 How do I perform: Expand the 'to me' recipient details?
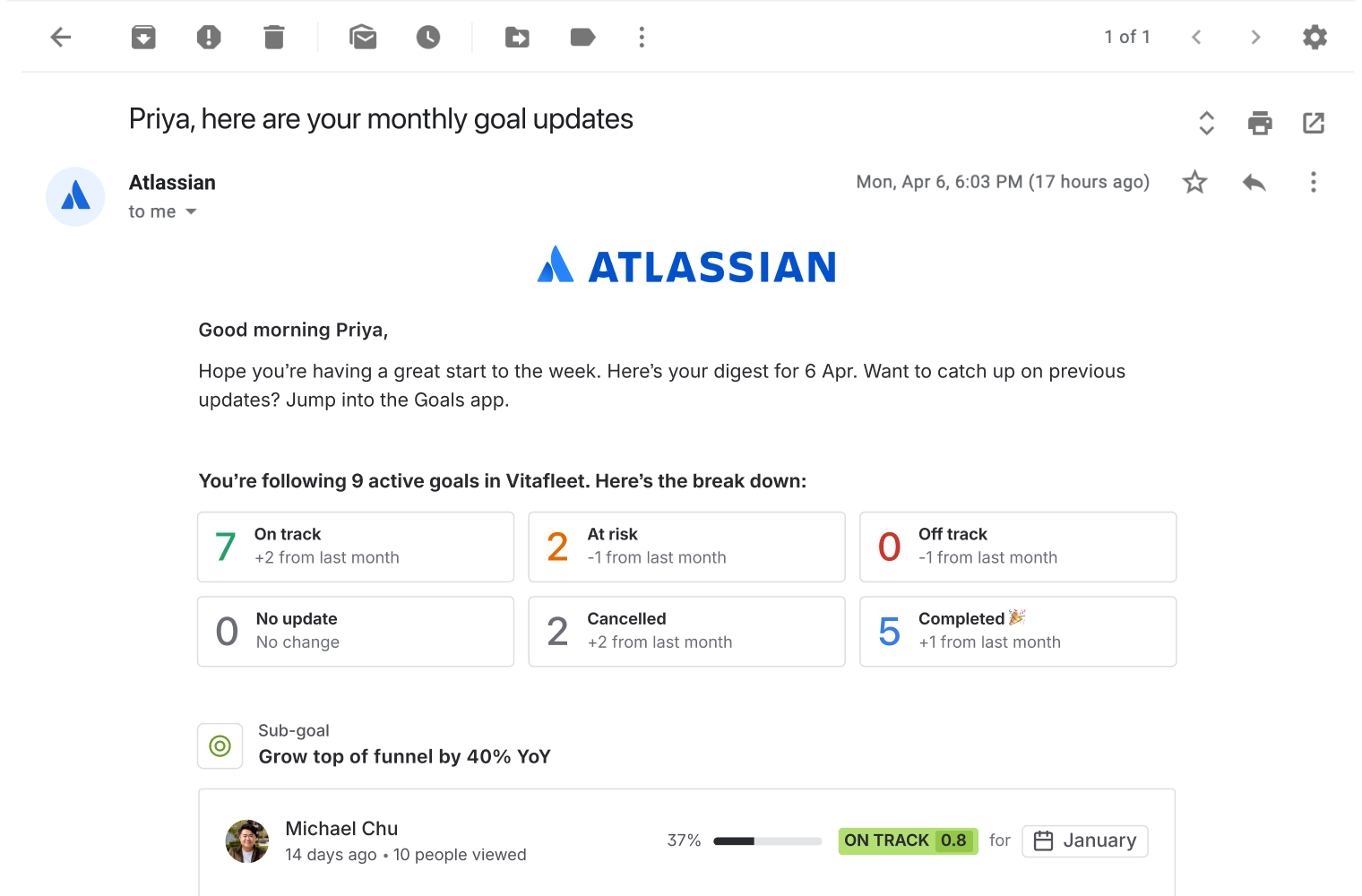pos(191,212)
